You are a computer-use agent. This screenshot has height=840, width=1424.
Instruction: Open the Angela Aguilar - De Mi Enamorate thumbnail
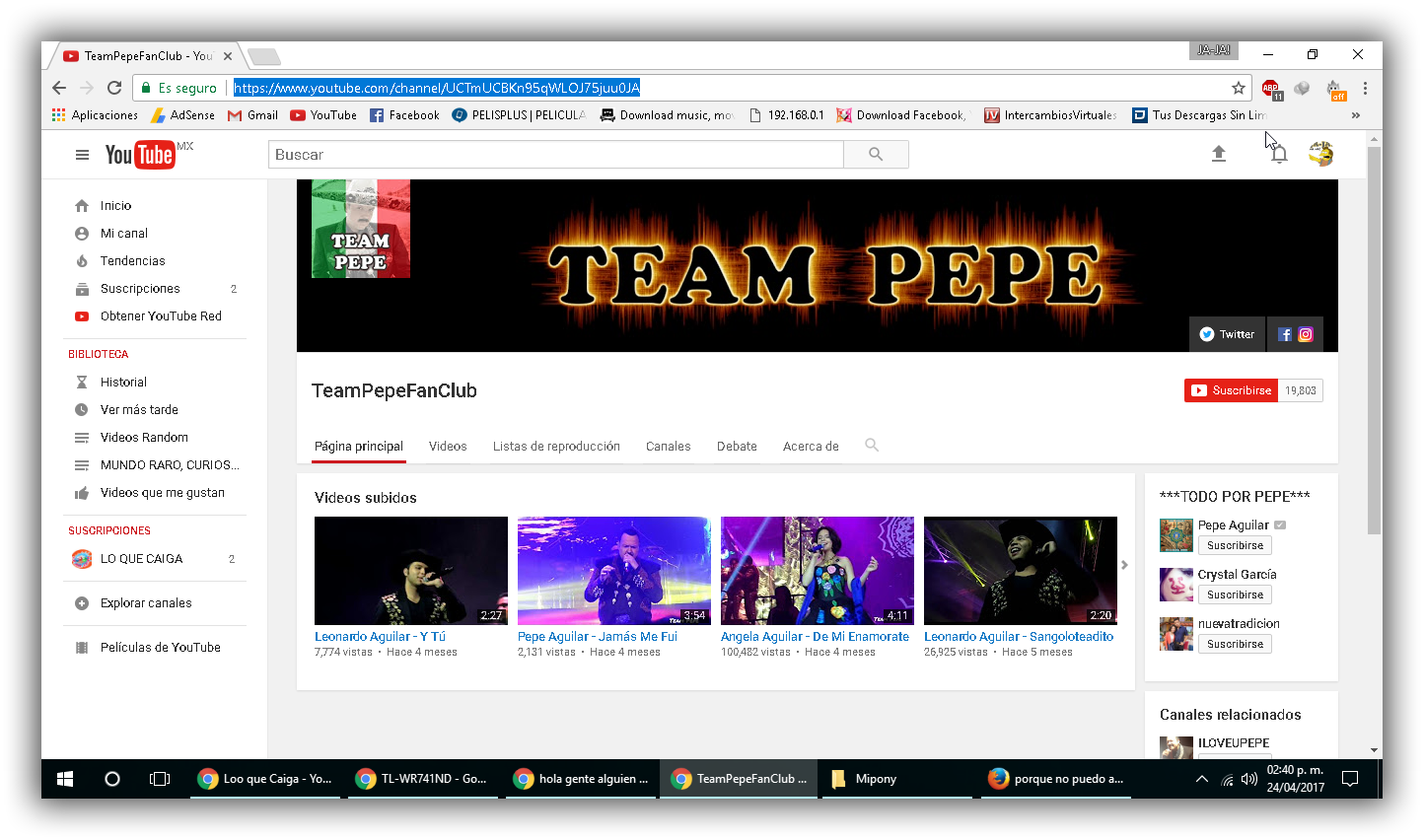pyautogui.click(x=818, y=571)
